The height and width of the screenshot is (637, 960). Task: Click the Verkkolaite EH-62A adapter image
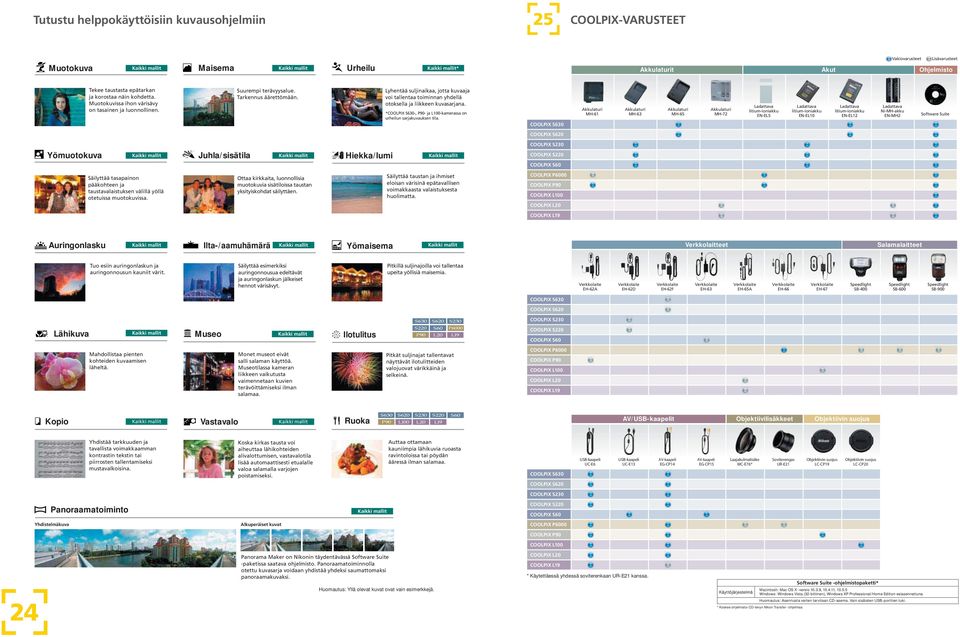(590, 266)
